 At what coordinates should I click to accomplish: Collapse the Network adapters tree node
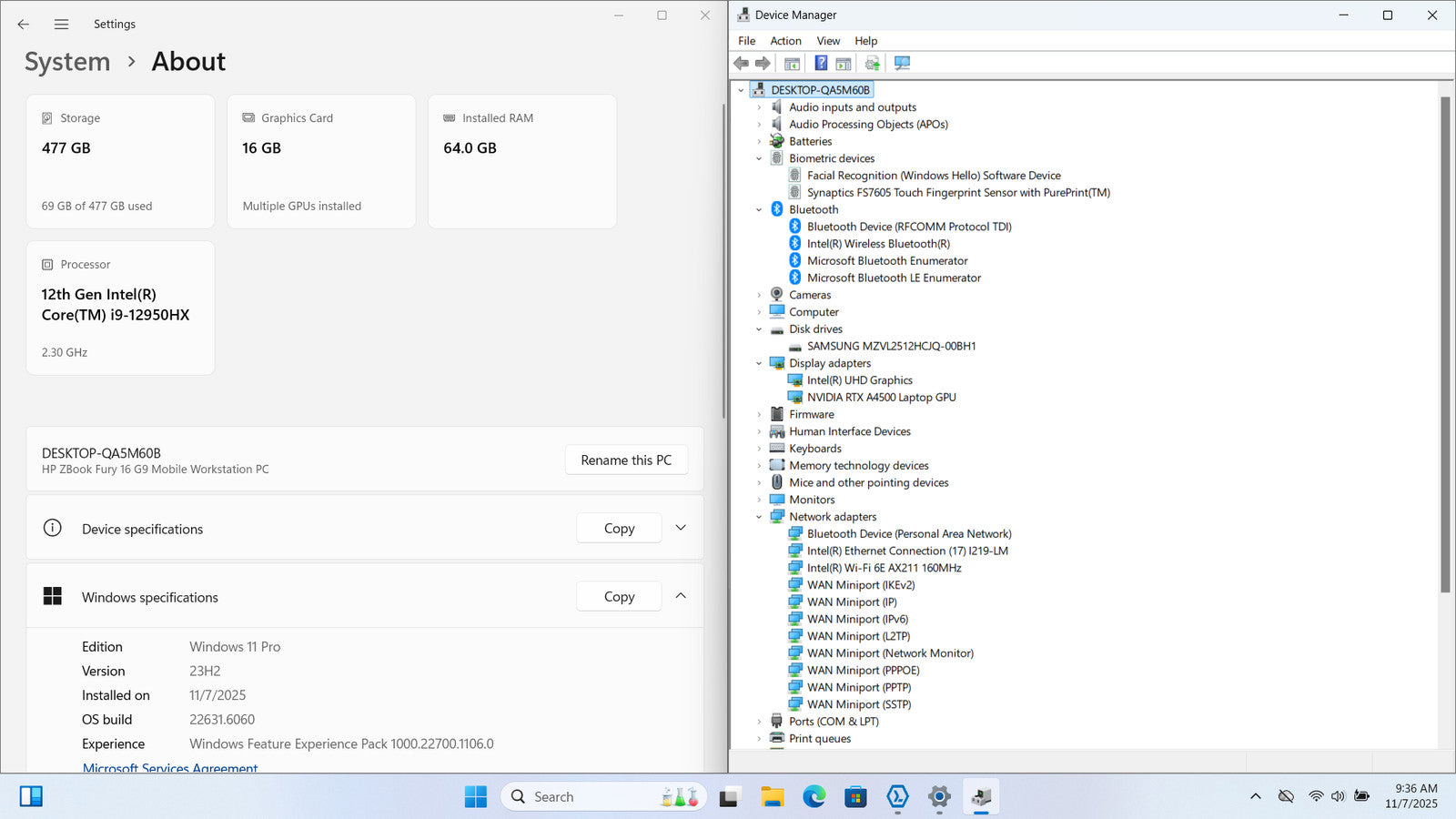point(759,517)
